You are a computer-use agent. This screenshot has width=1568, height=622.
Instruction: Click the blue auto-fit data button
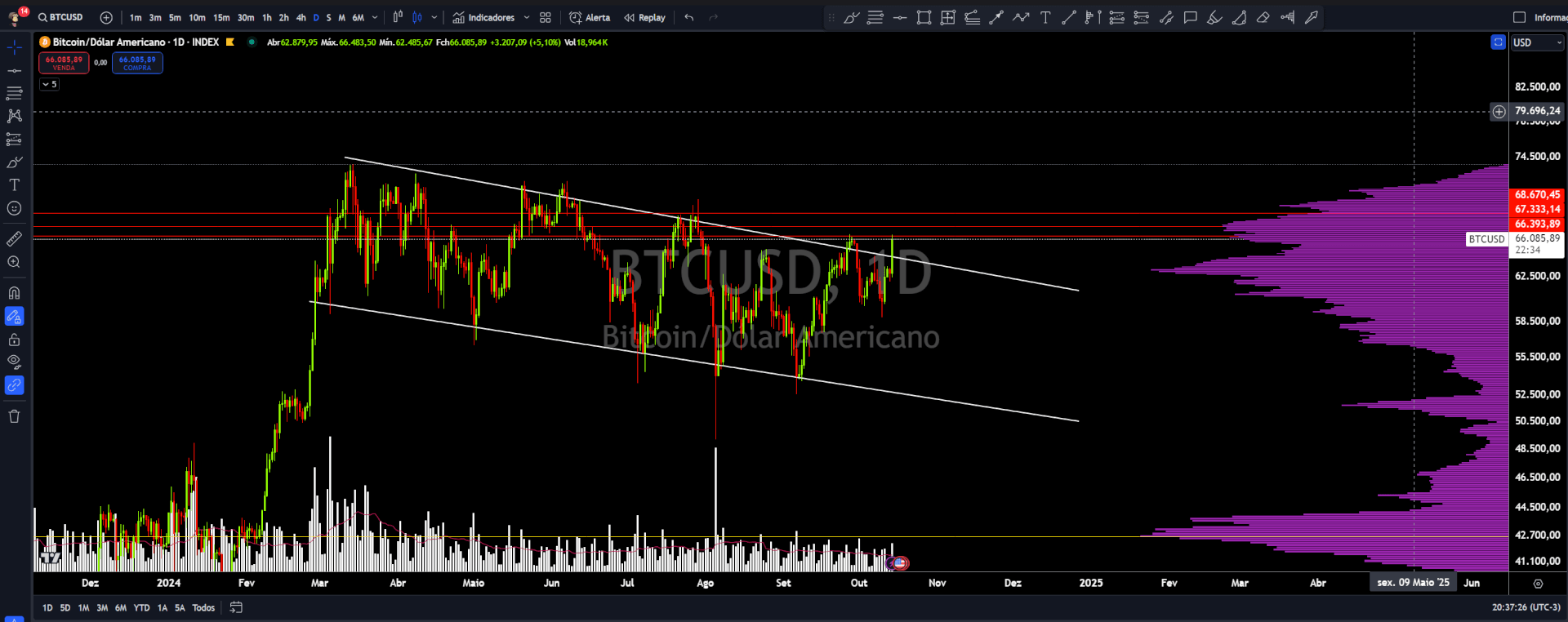click(x=1498, y=42)
